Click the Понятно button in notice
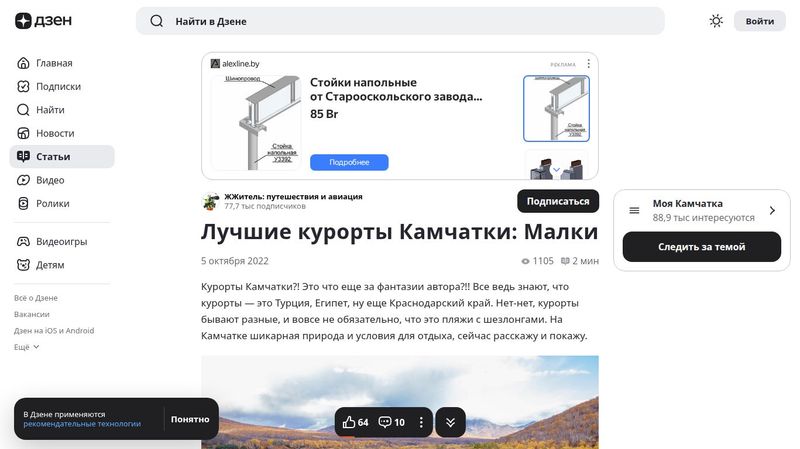Viewport: 800px width, 449px height. [190, 419]
